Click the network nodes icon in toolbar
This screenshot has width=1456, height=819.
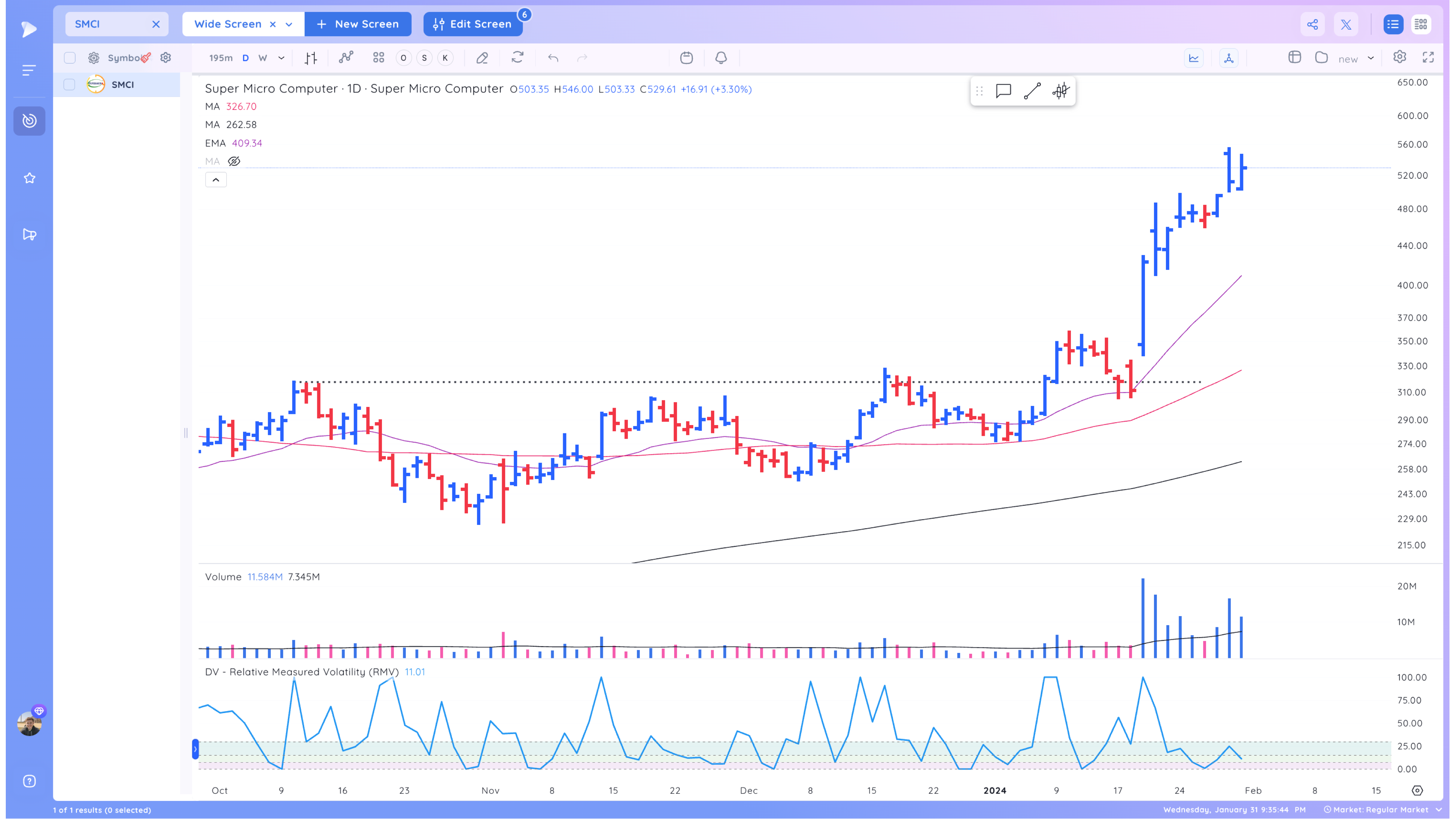coord(1229,58)
